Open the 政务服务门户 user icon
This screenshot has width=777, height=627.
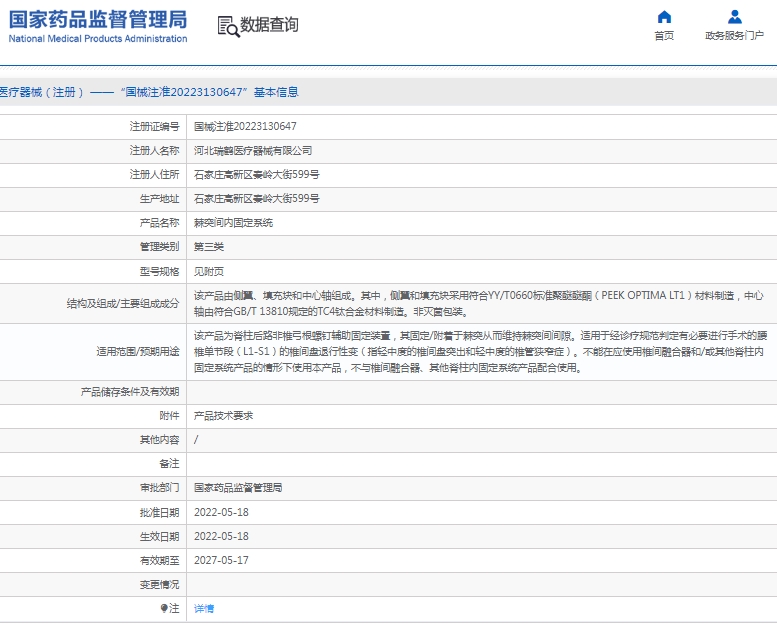[x=735, y=17]
